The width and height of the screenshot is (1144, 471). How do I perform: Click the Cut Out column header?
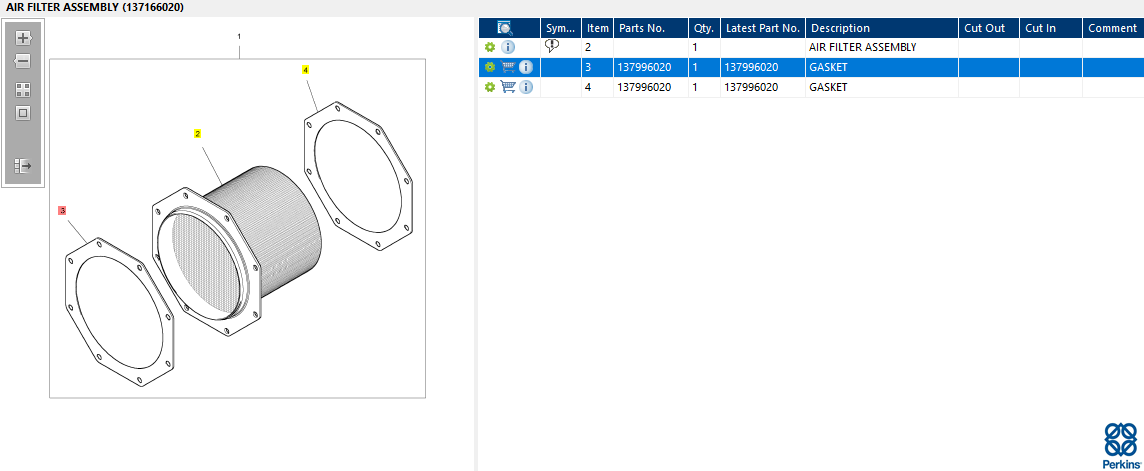point(989,28)
